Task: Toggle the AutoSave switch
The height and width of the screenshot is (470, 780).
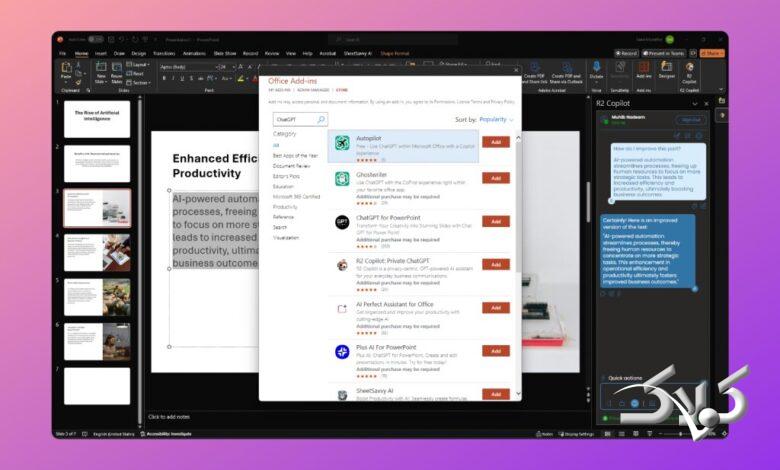Action: tap(96, 39)
